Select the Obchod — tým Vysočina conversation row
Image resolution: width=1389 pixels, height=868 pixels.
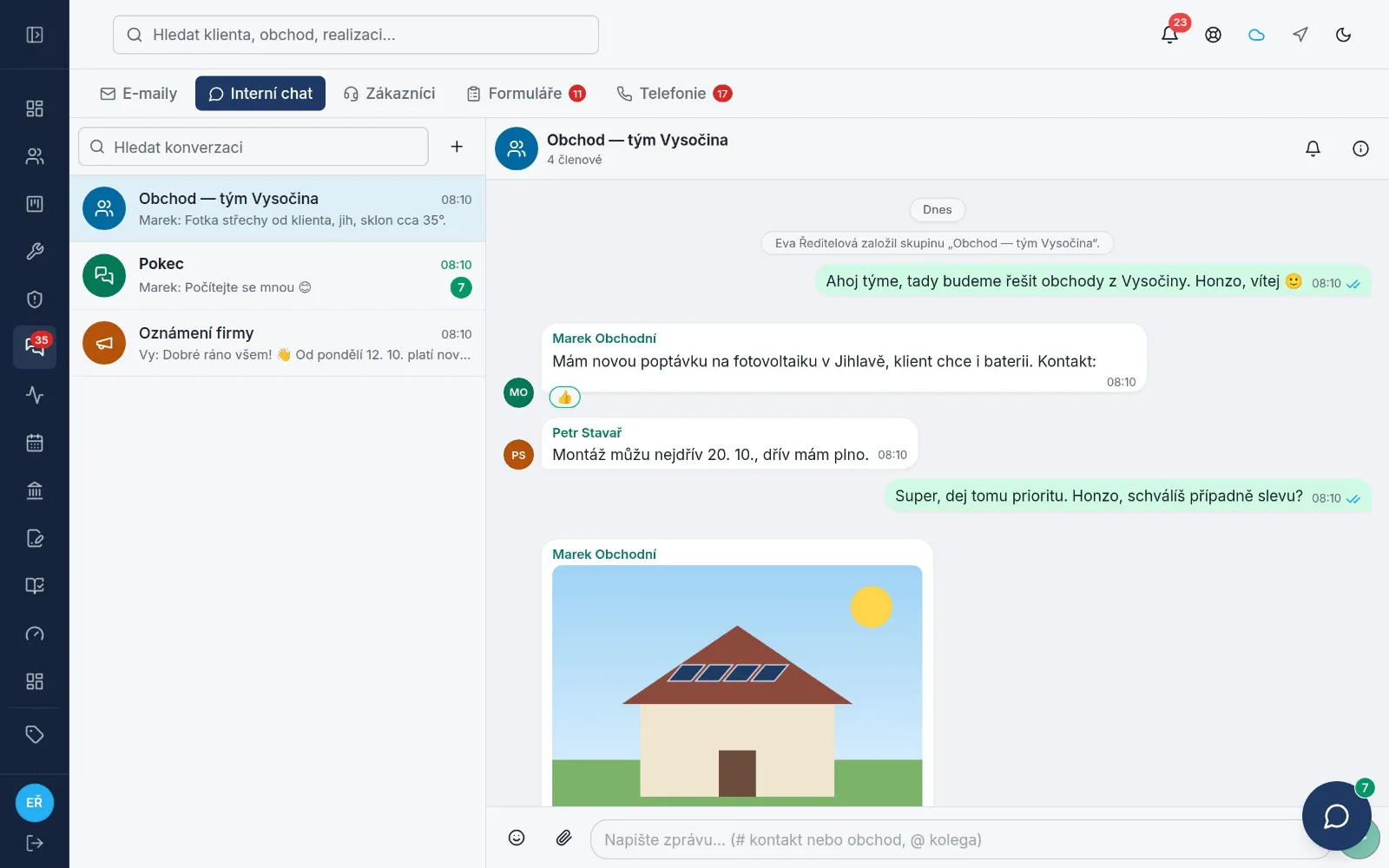click(278, 208)
